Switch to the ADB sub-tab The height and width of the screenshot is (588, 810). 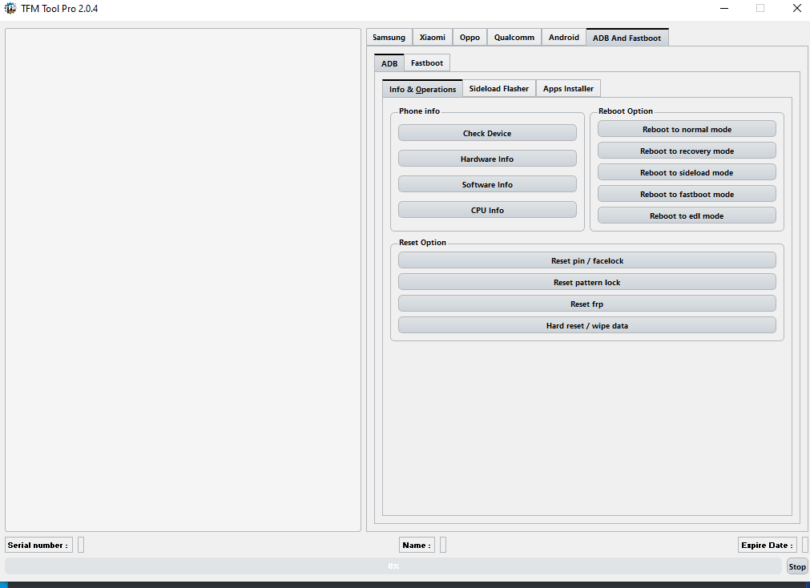pyautogui.click(x=390, y=63)
